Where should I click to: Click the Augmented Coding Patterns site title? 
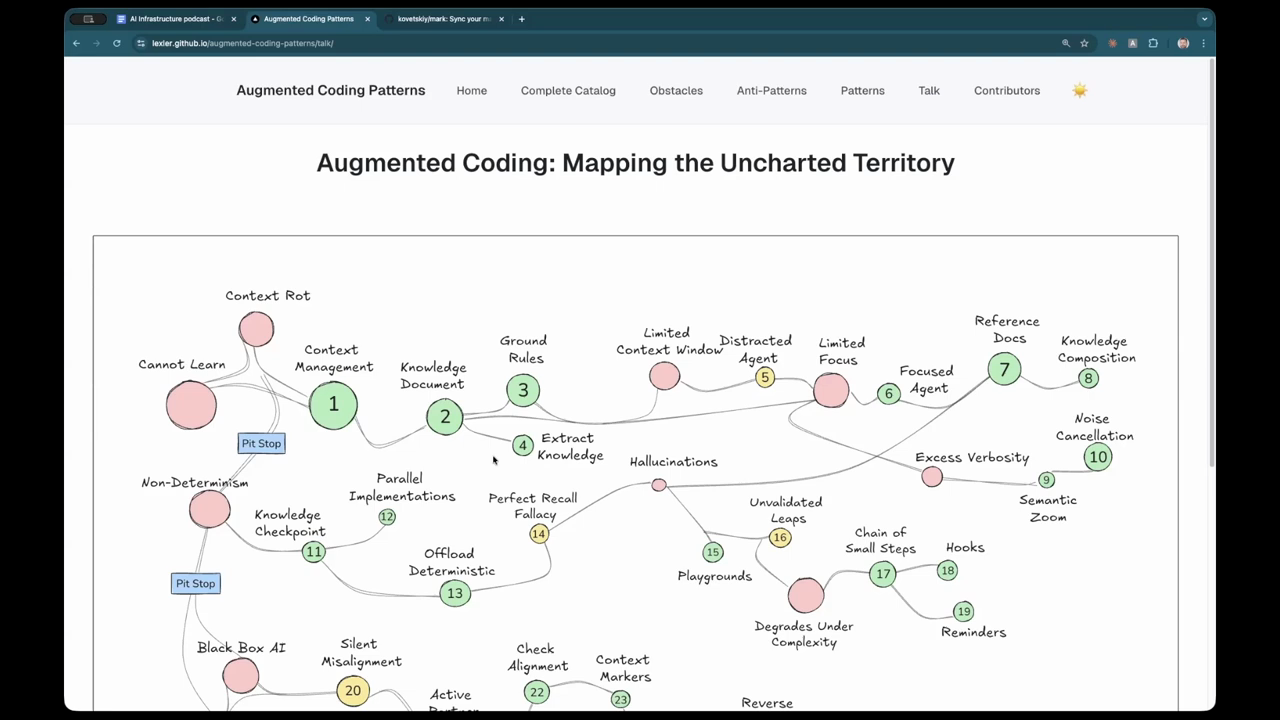tap(331, 90)
